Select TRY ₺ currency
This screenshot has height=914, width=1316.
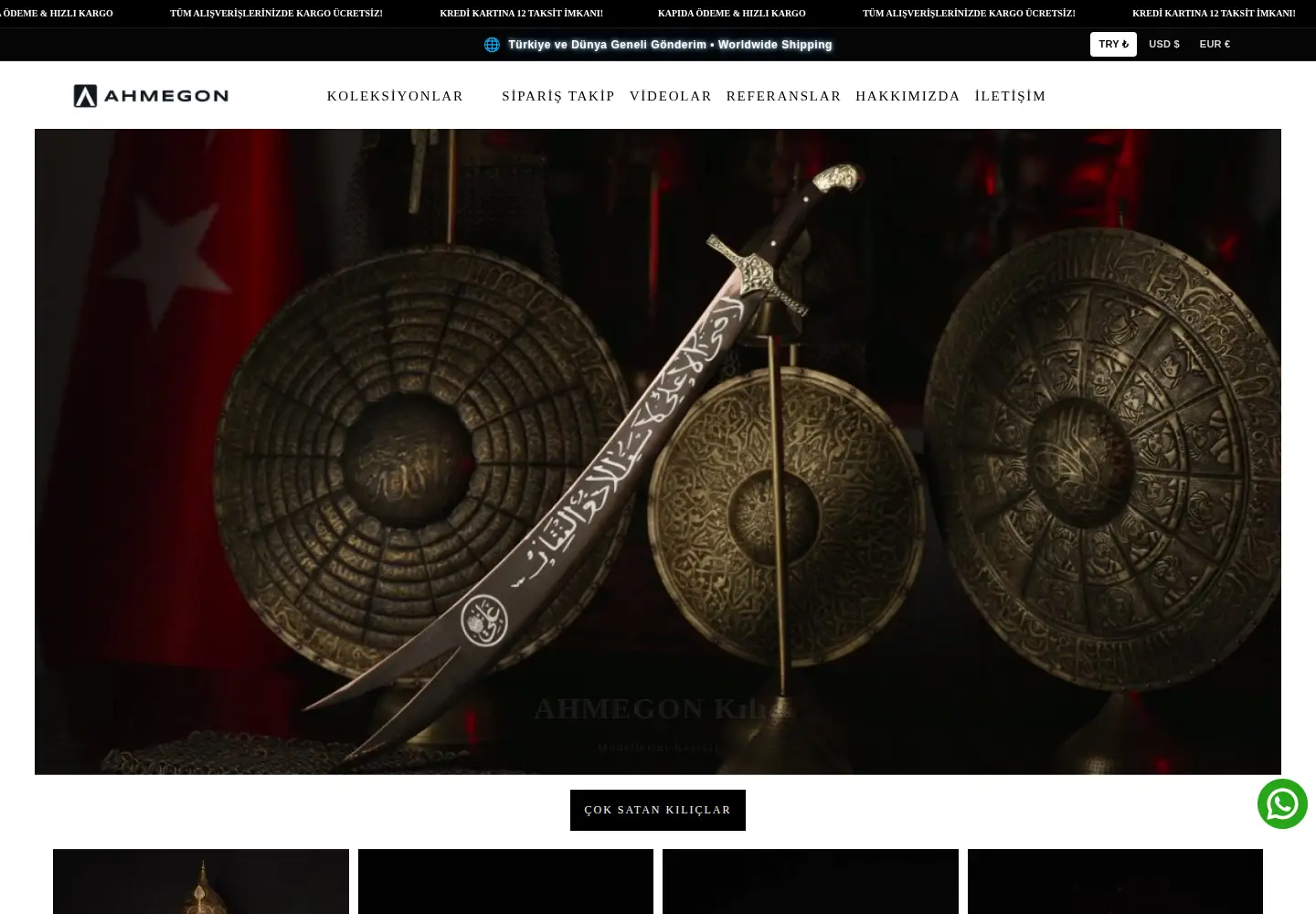[x=1113, y=44]
